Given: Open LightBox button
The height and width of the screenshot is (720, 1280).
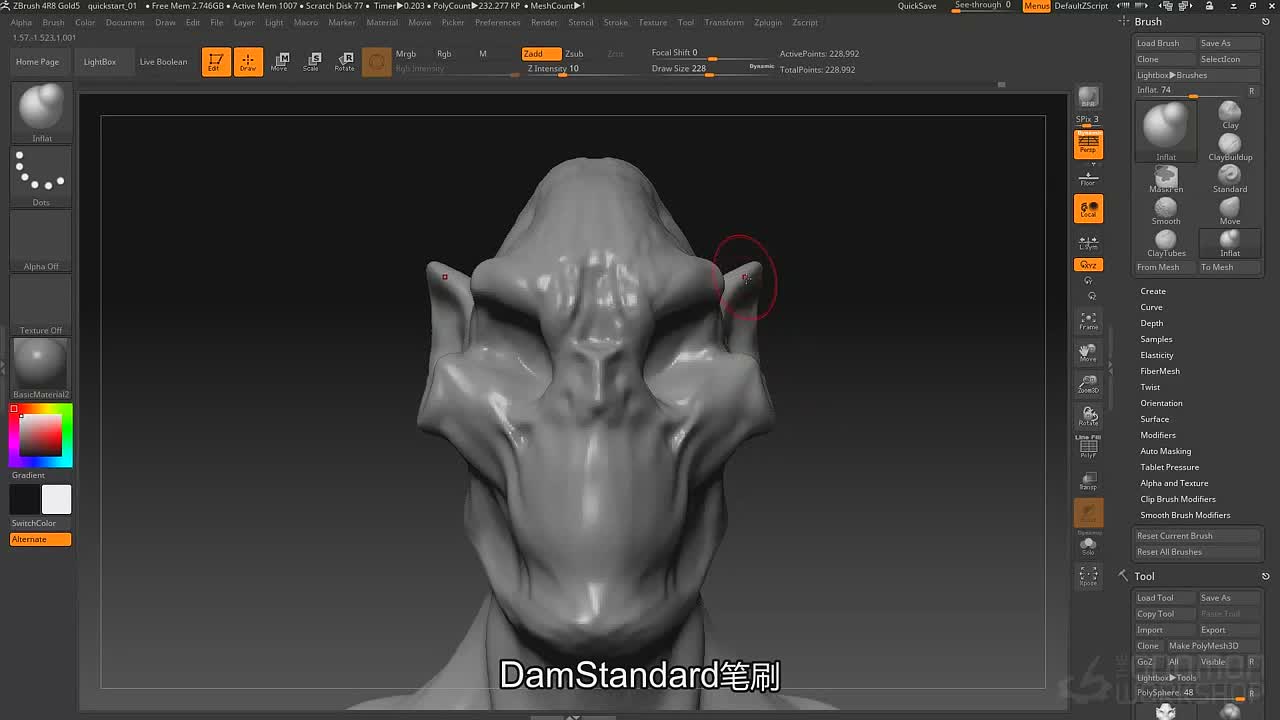Looking at the screenshot, I should coord(100,62).
